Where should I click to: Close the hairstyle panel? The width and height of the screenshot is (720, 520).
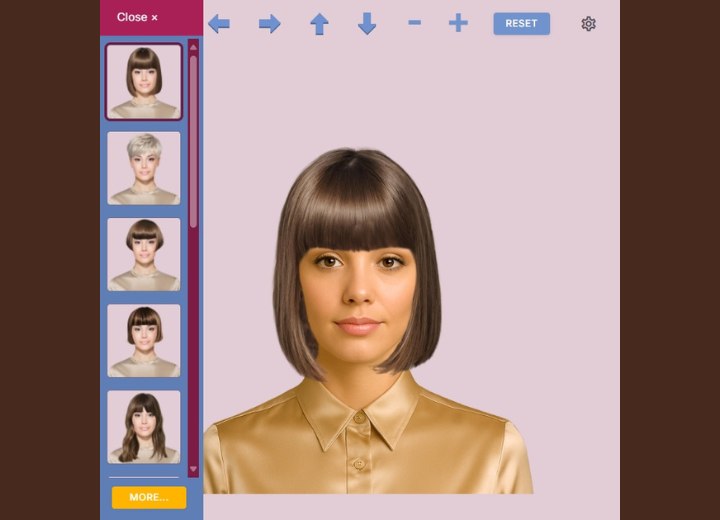(x=137, y=17)
